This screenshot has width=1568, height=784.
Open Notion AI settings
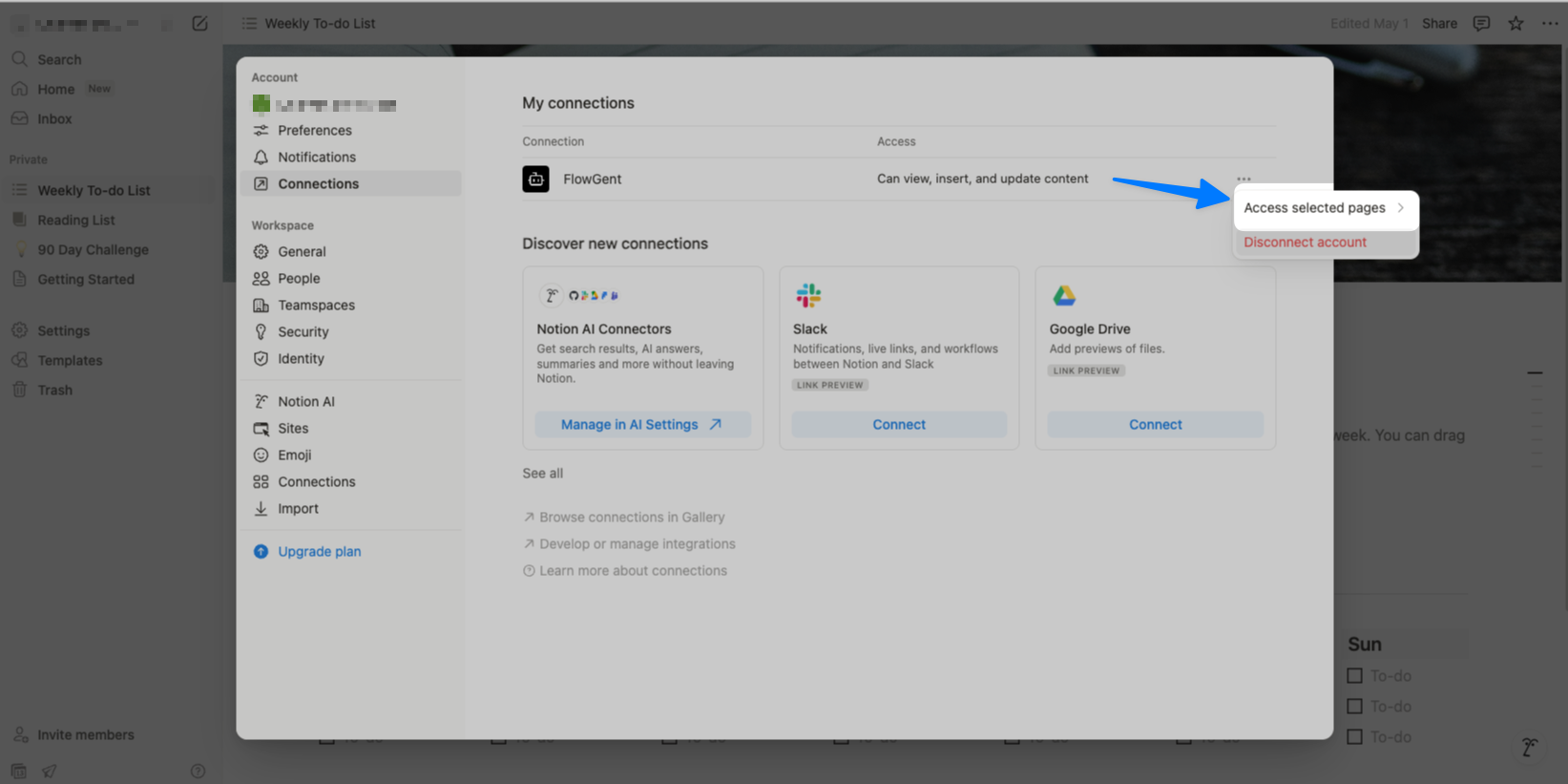(306, 401)
